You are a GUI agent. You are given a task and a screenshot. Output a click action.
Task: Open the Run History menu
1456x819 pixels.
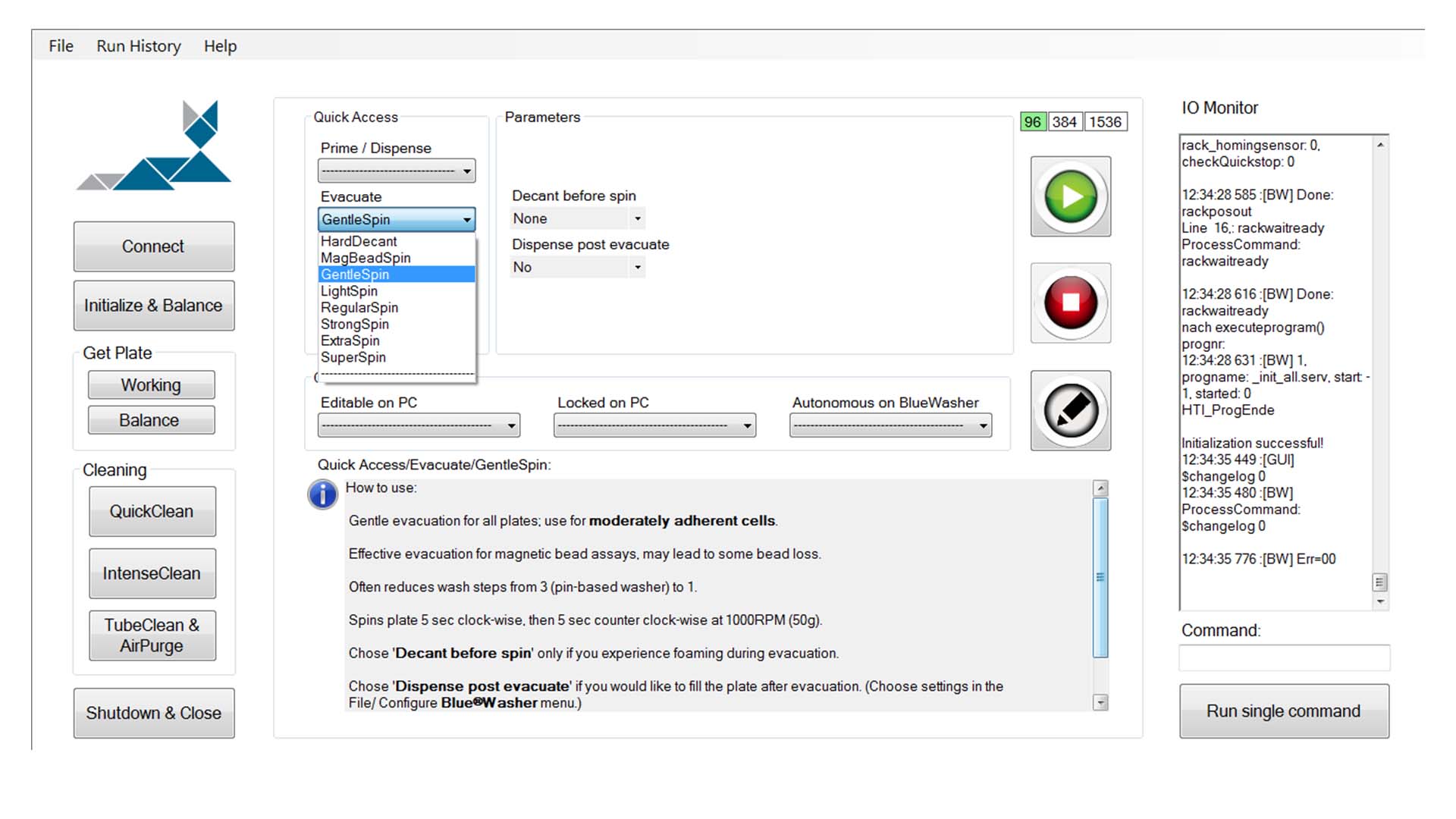[139, 46]
